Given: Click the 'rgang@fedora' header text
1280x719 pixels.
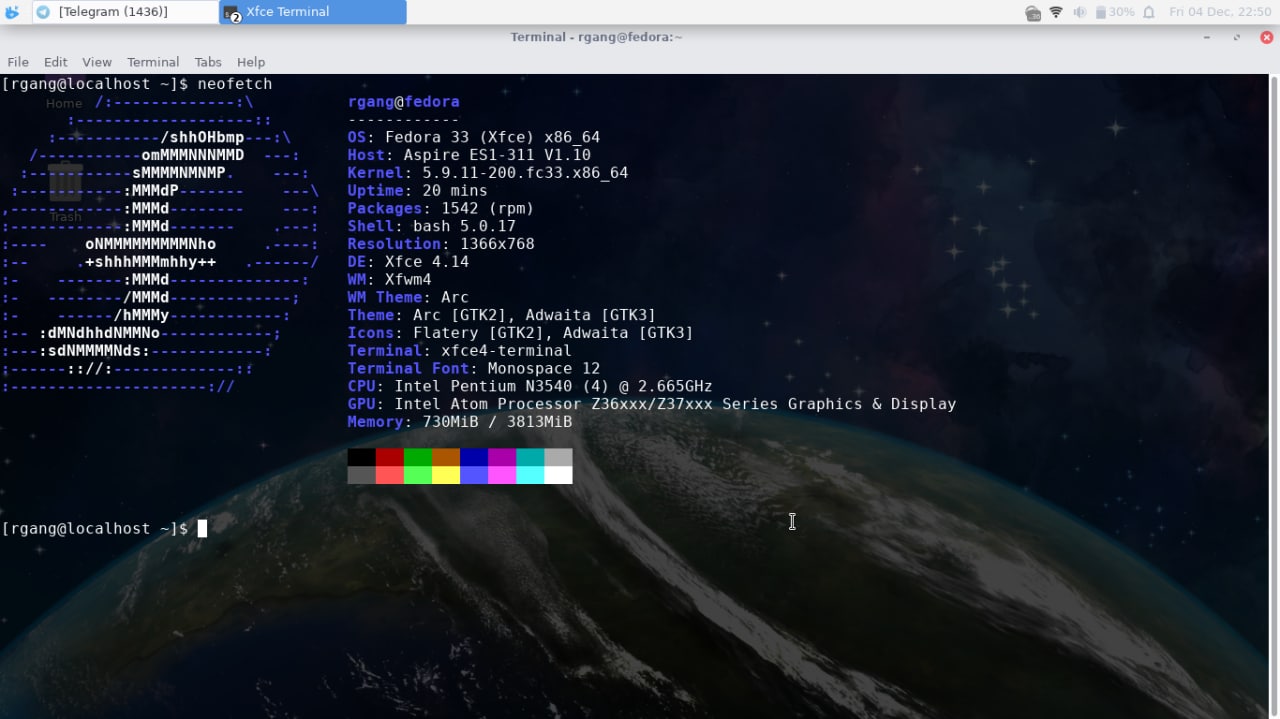Looking at the screenshot, I should [404, 102].
